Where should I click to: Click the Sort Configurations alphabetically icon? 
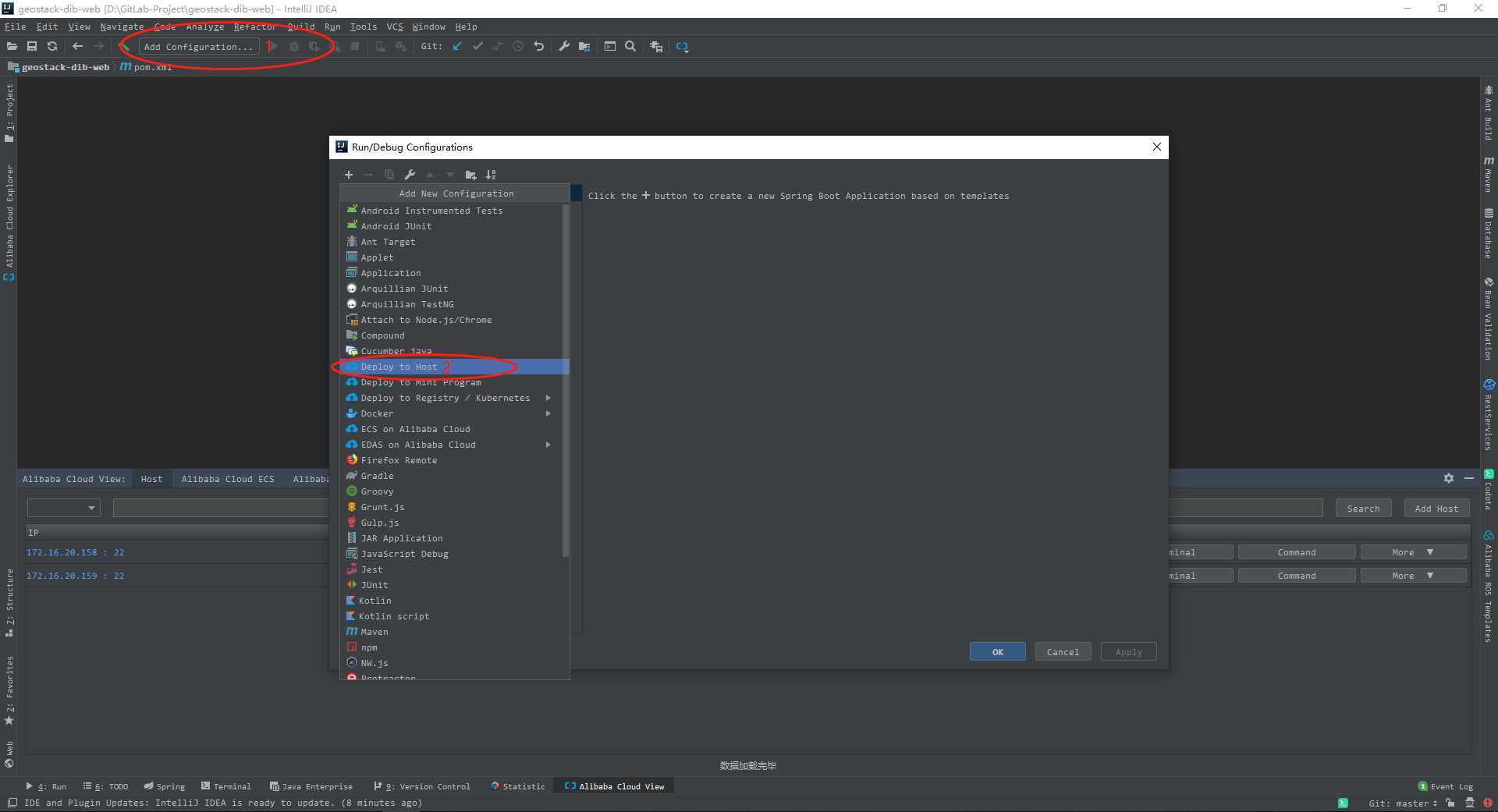coord(491,175)
